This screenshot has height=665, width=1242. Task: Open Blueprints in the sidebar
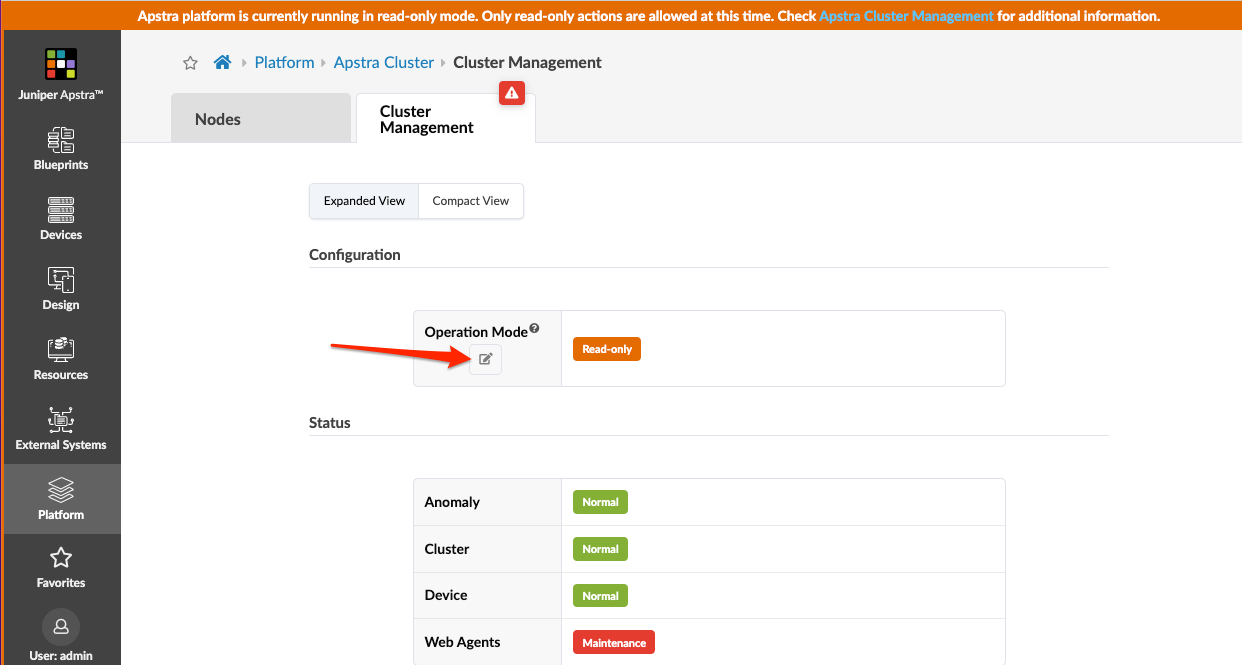click(x=61, y=148)
